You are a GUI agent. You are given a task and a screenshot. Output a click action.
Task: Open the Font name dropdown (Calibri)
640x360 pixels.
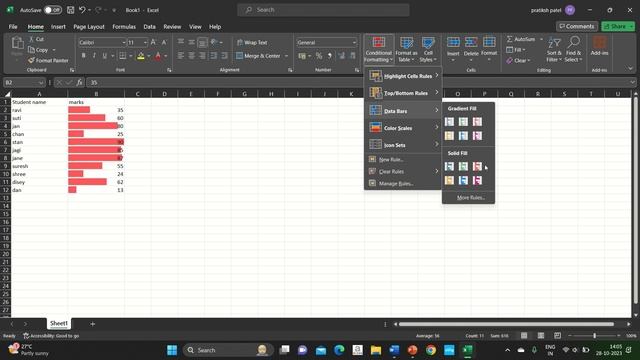[x=123, y=42]
